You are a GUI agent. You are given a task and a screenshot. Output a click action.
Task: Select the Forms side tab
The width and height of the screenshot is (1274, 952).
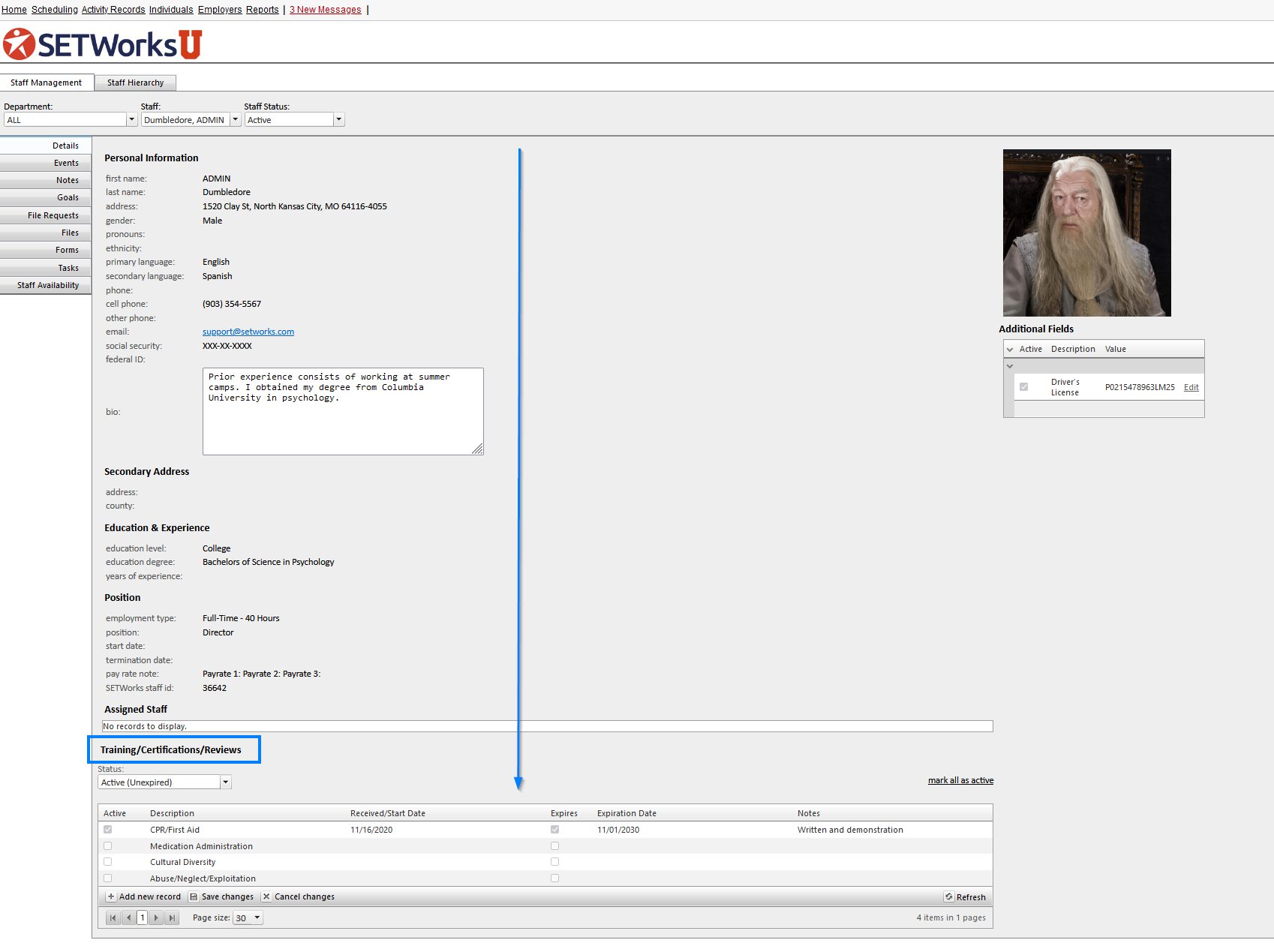(x=46, y=250)
